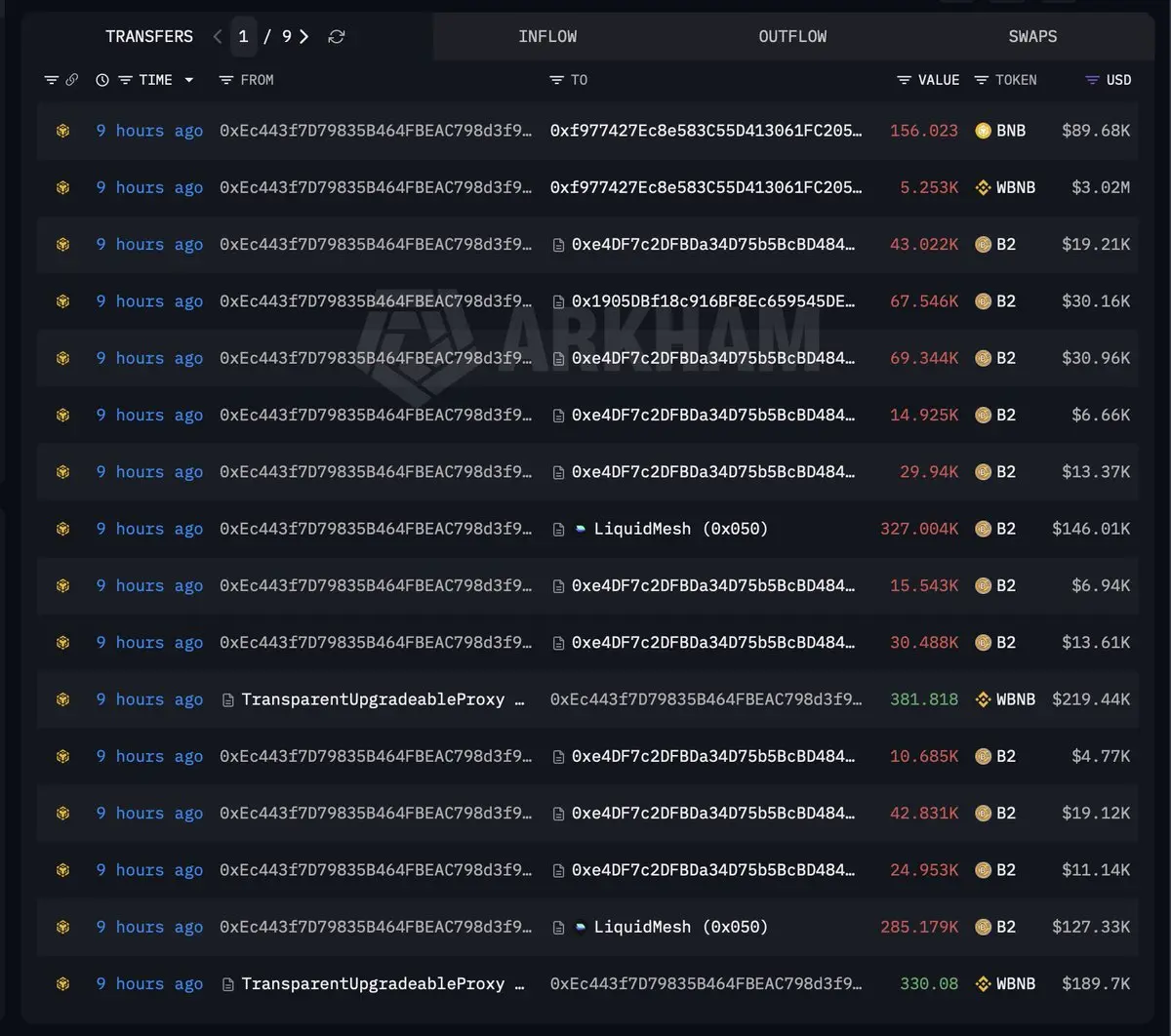
Task: Click the clock icon beside TIME
Action: coord(102,80)
